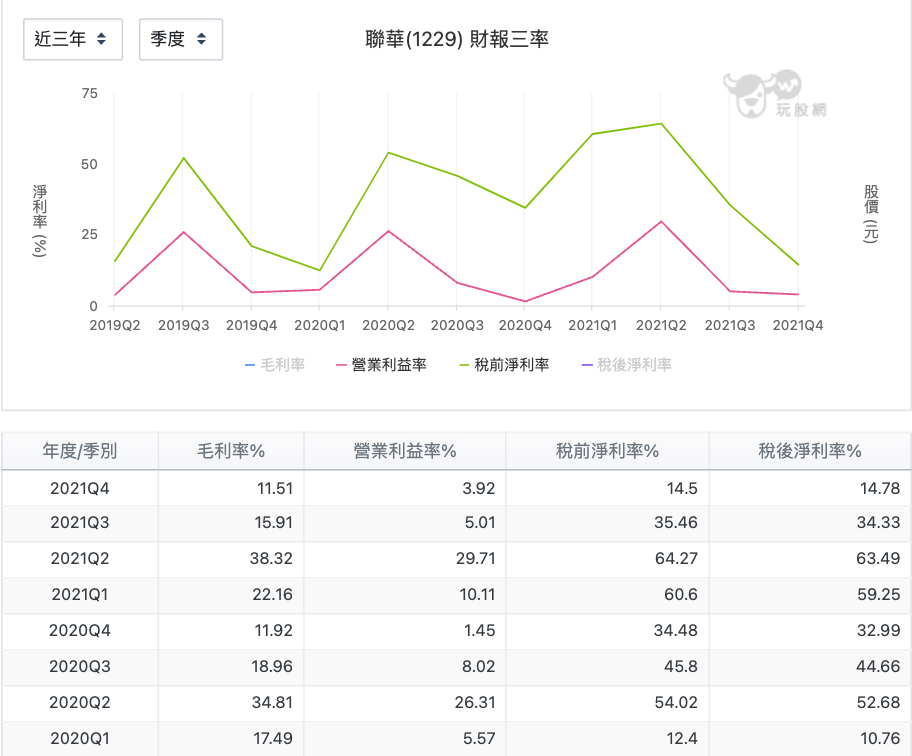The height and width of the screenshot is (756, 912).
Task: Click the value 38.32 in 毛利率 column
Action: [271, 559]
